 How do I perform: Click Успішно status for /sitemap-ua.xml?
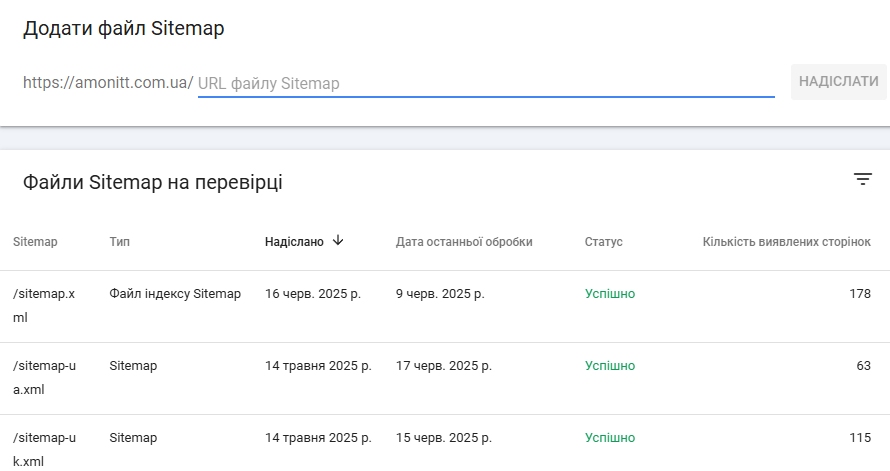point(610,366)
